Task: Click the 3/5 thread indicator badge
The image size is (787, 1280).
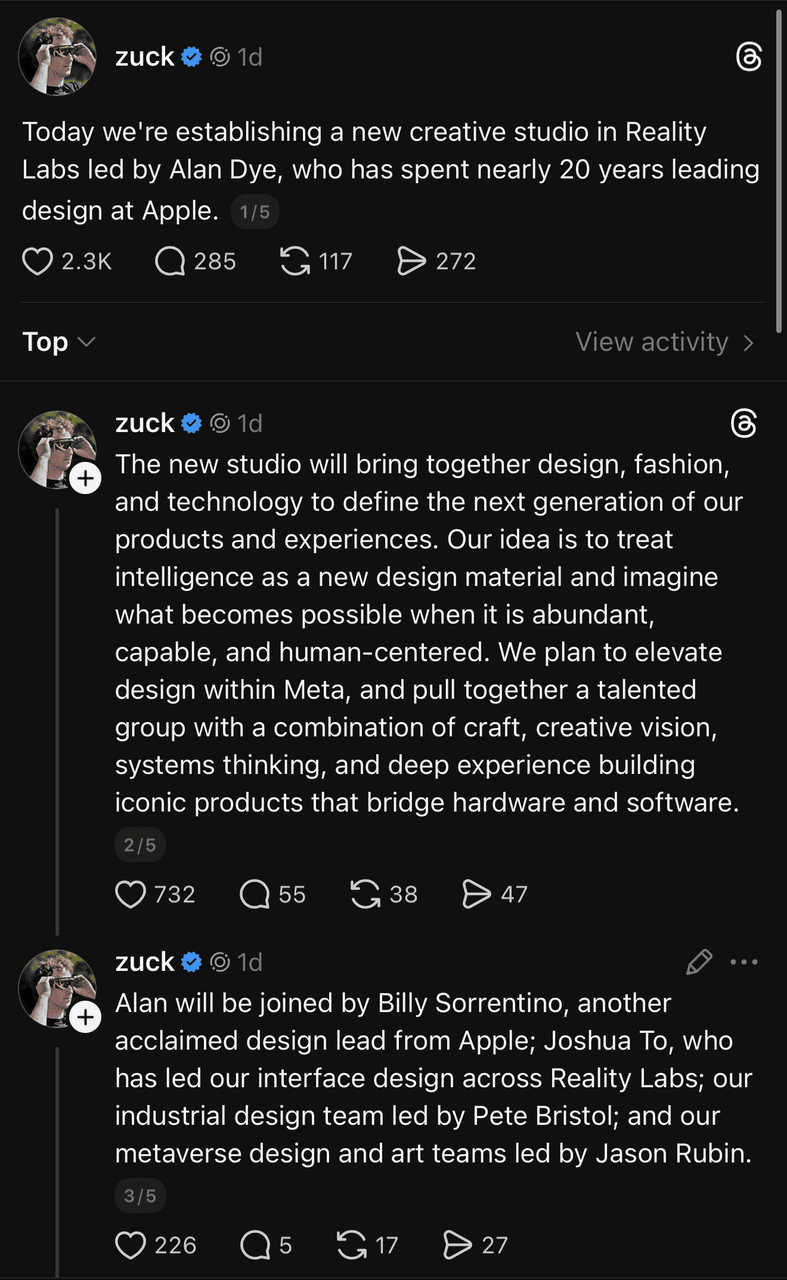Action: coord(140,1196)
